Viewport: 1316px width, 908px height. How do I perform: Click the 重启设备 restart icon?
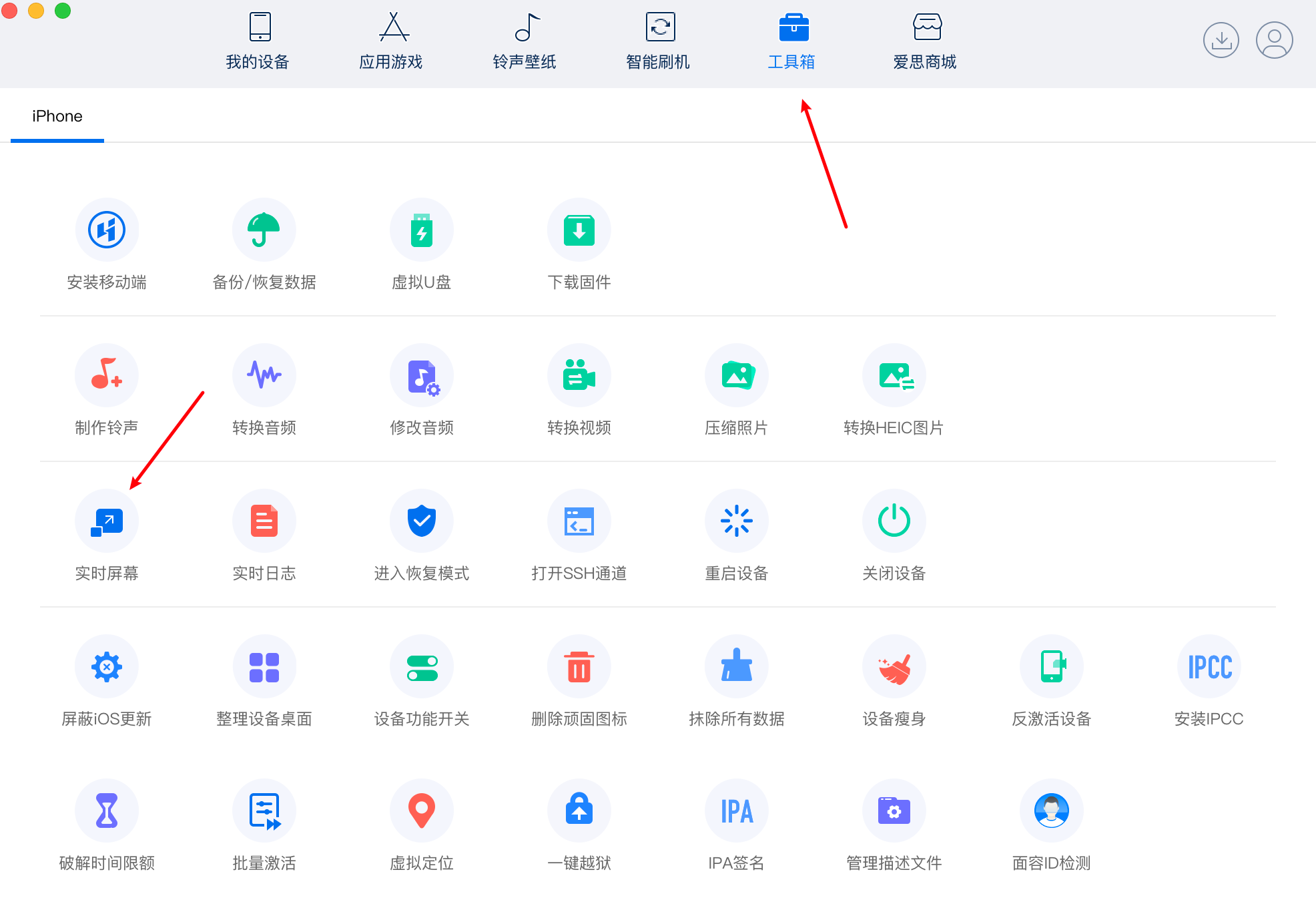tap(737, 521)
